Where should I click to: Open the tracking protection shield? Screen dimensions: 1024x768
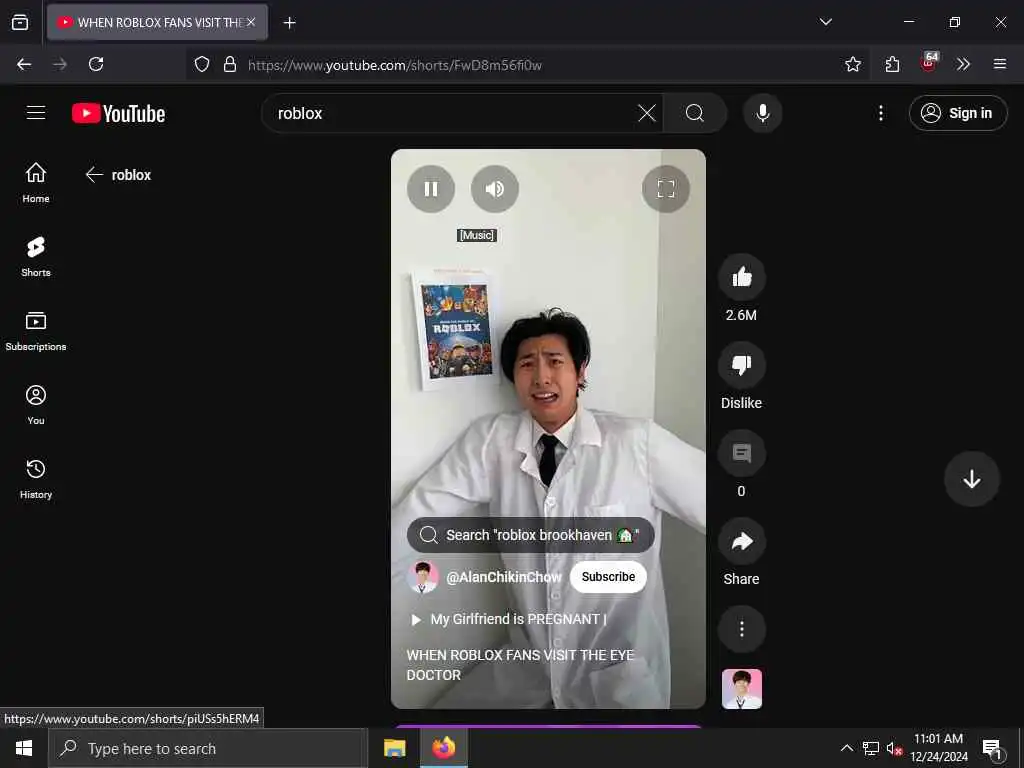[202, 64]
